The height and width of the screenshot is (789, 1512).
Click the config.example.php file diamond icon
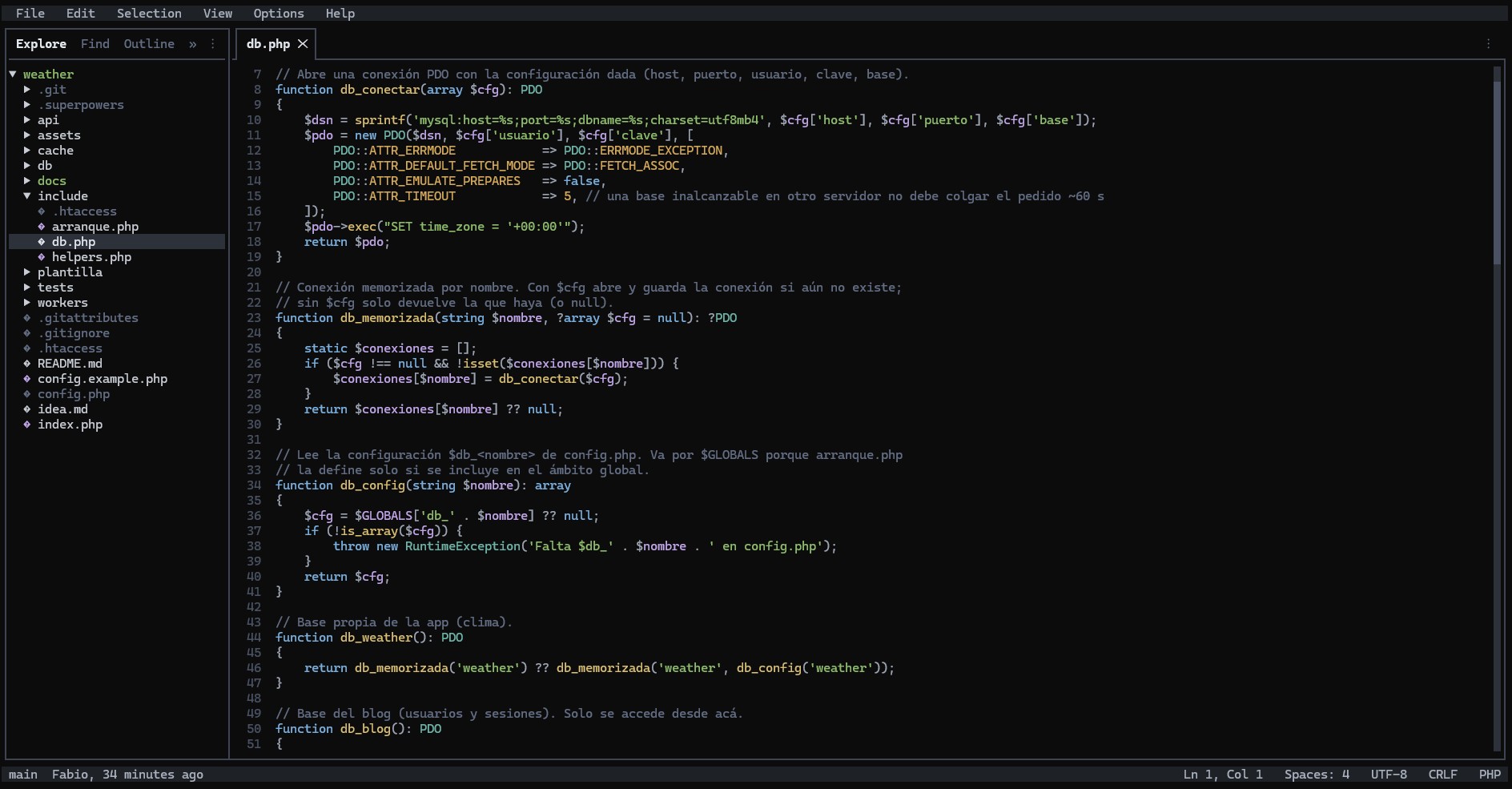click(27, 379)
